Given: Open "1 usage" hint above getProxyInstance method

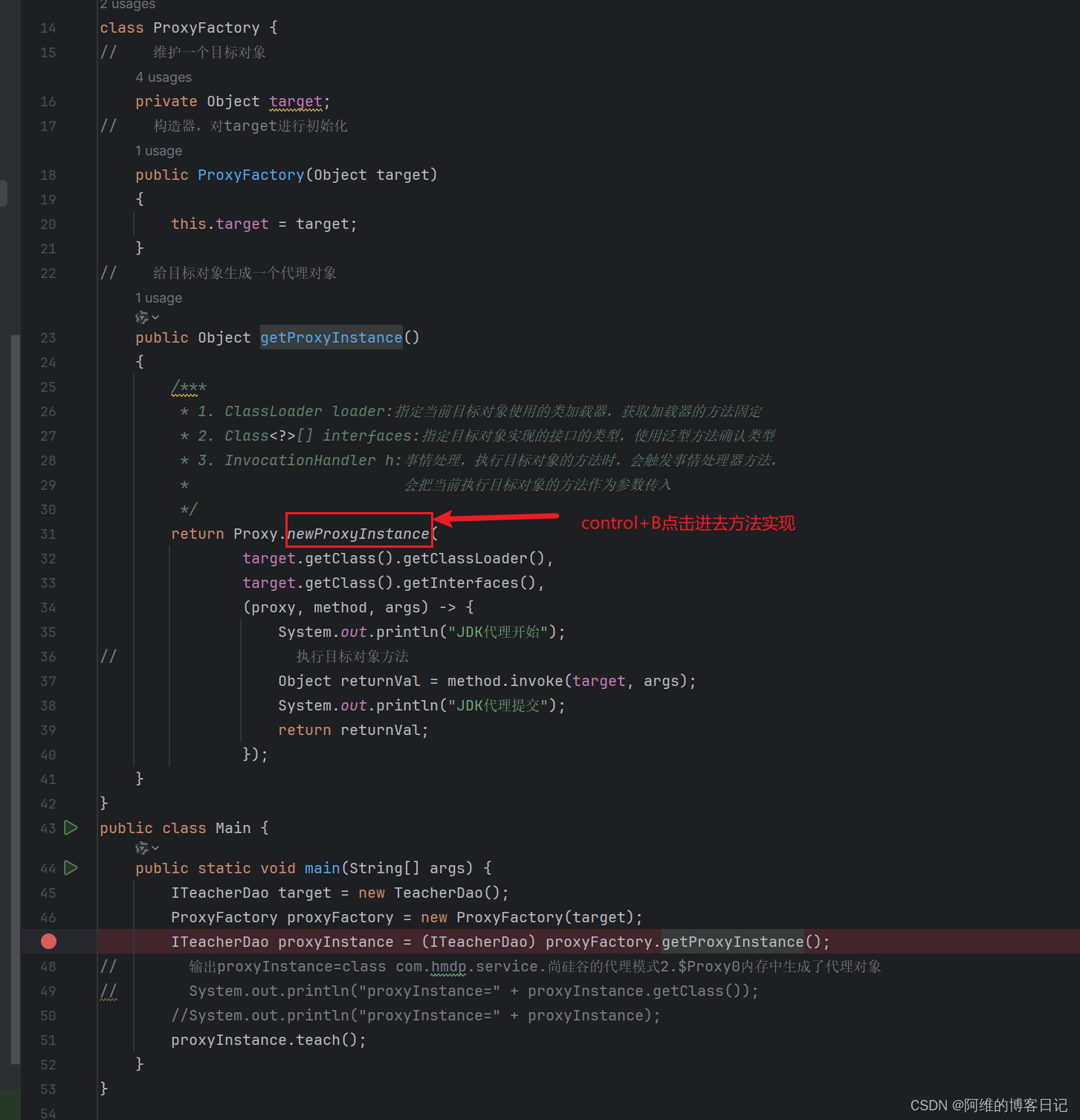Looking at the screenshot, I should 158,298.
